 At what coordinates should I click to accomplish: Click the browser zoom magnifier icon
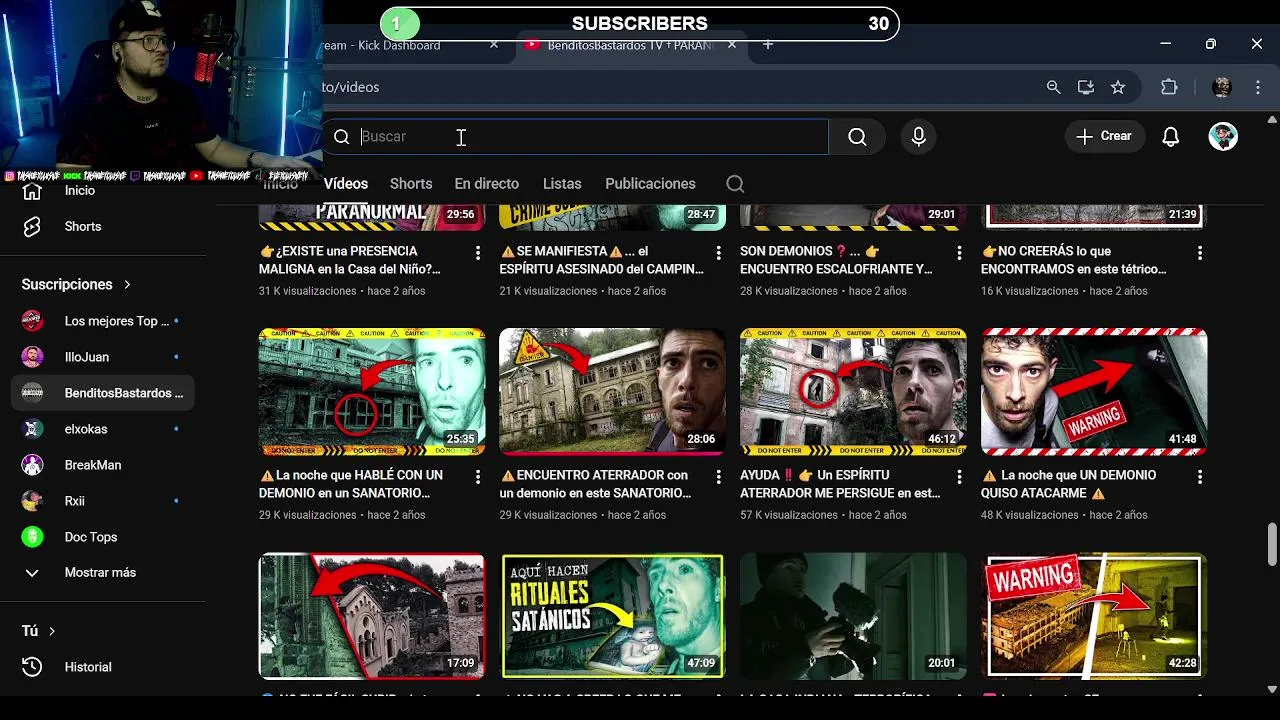(x=1053, y=88)
